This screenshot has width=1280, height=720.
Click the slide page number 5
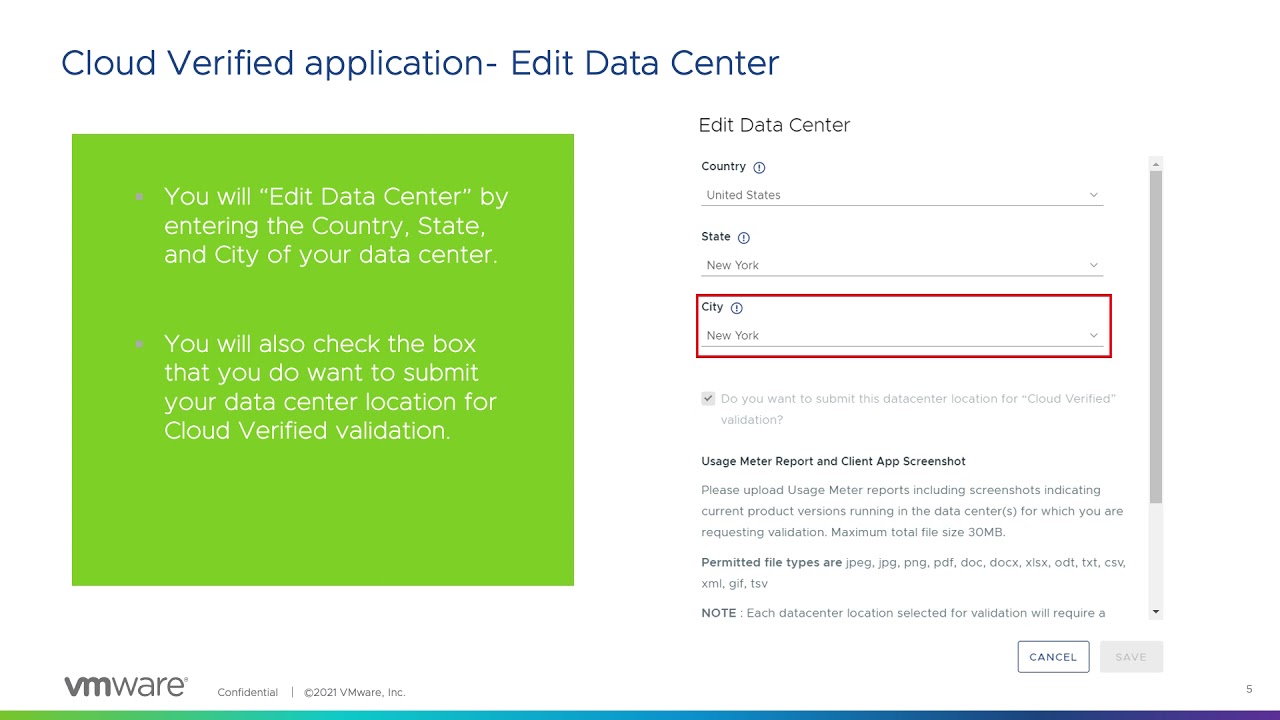[x=1249, y=689]
